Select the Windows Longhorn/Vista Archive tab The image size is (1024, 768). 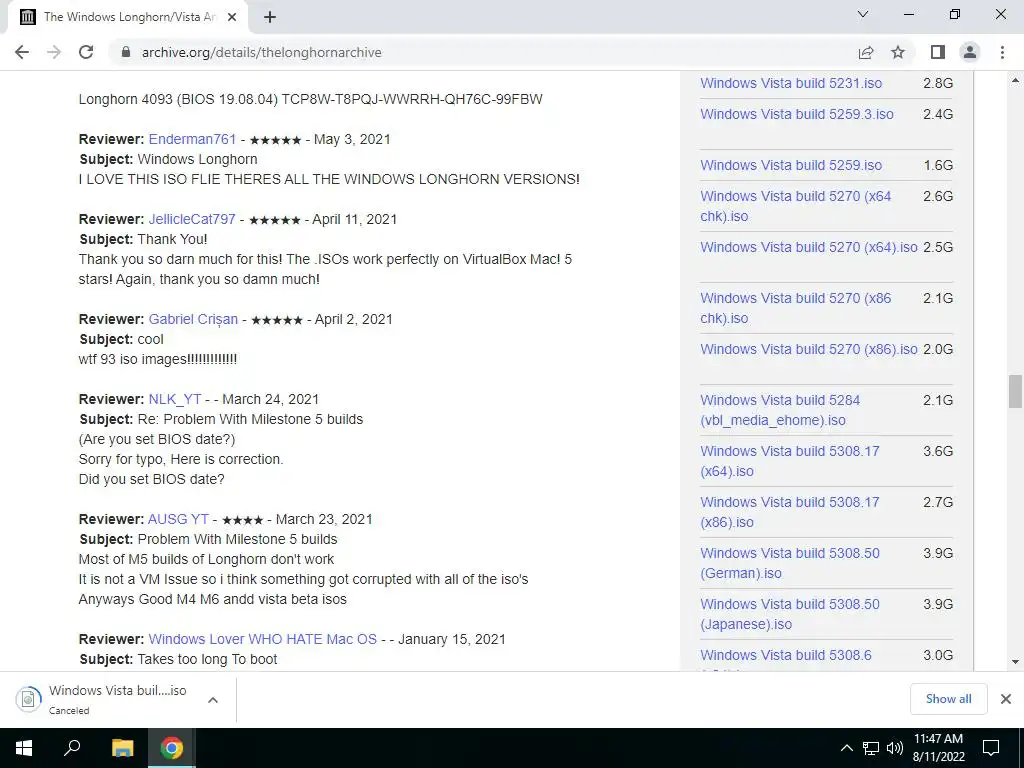(127, 18)
